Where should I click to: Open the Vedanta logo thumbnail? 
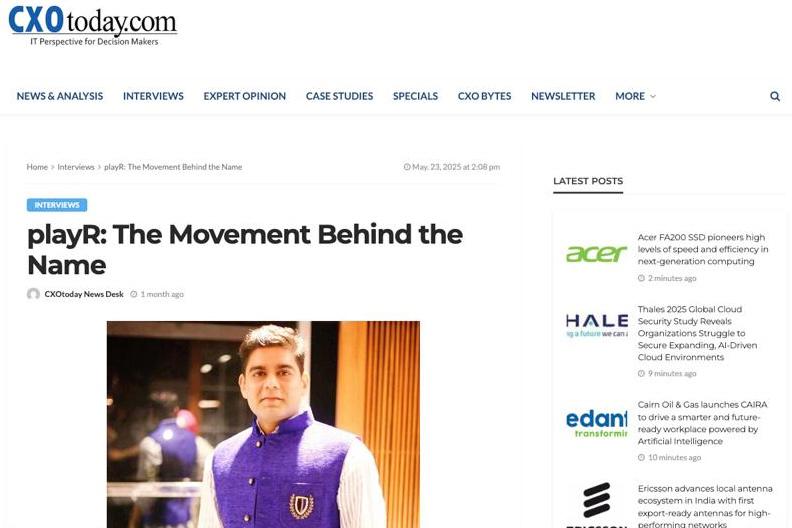click(x=597, y=422)
